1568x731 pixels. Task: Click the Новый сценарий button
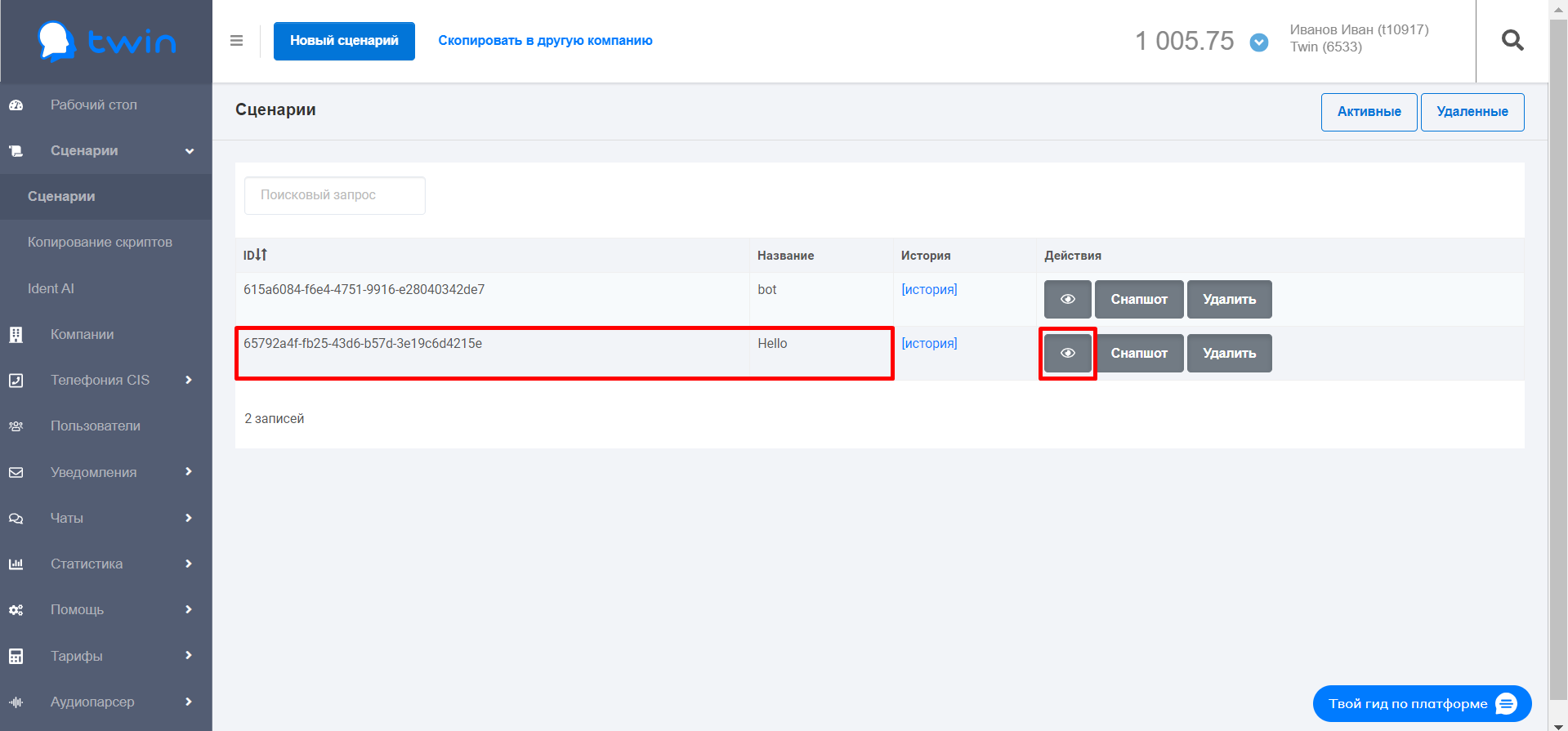(x=344, y=41)
